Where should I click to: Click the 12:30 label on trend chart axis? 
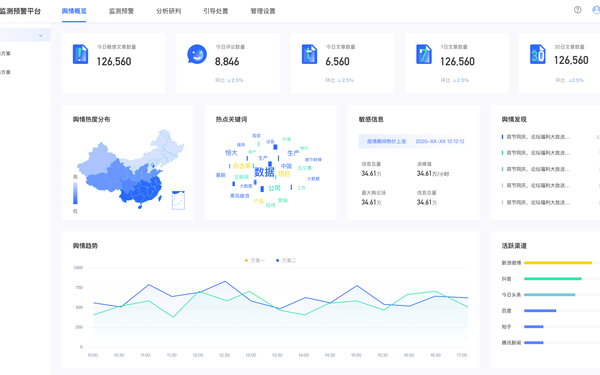point(224,355)
